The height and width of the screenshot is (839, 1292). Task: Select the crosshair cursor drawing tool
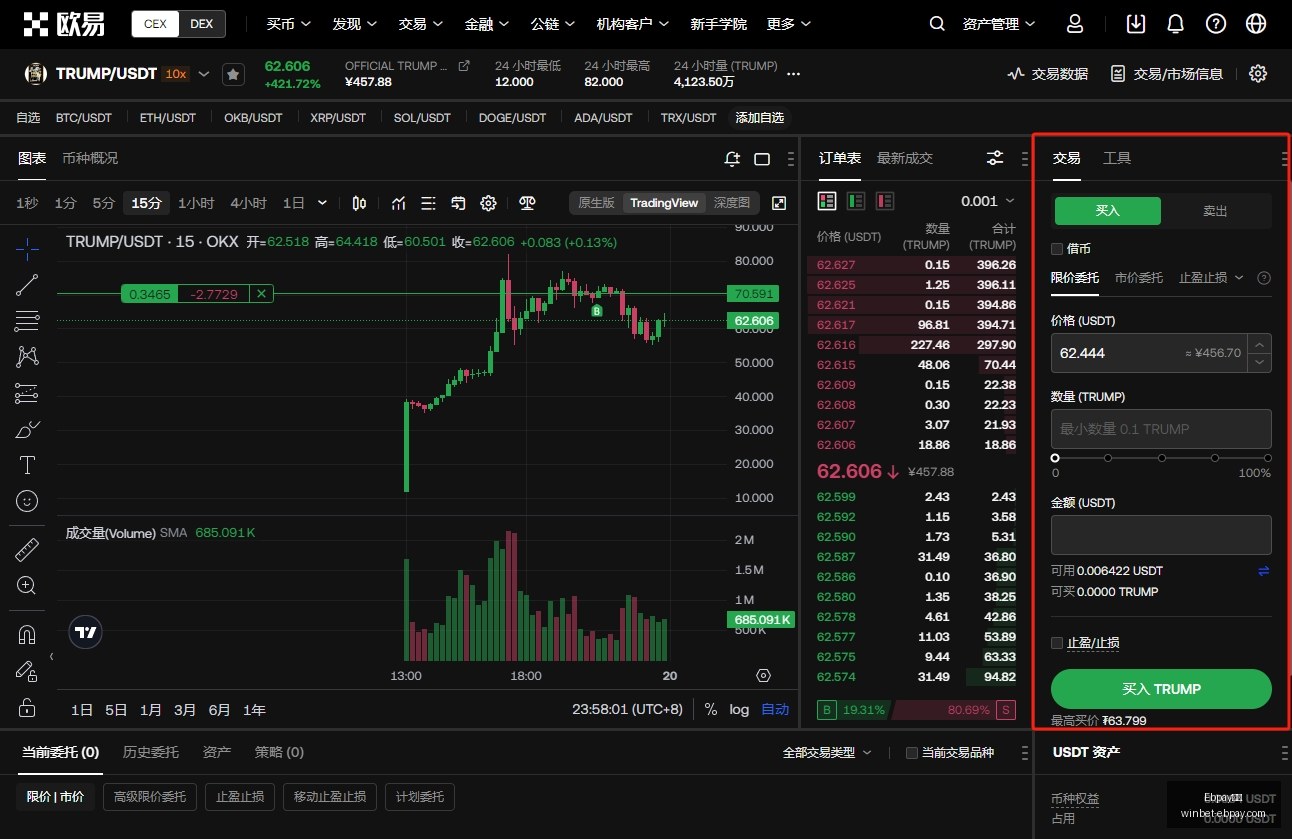(x=27, y=247)
